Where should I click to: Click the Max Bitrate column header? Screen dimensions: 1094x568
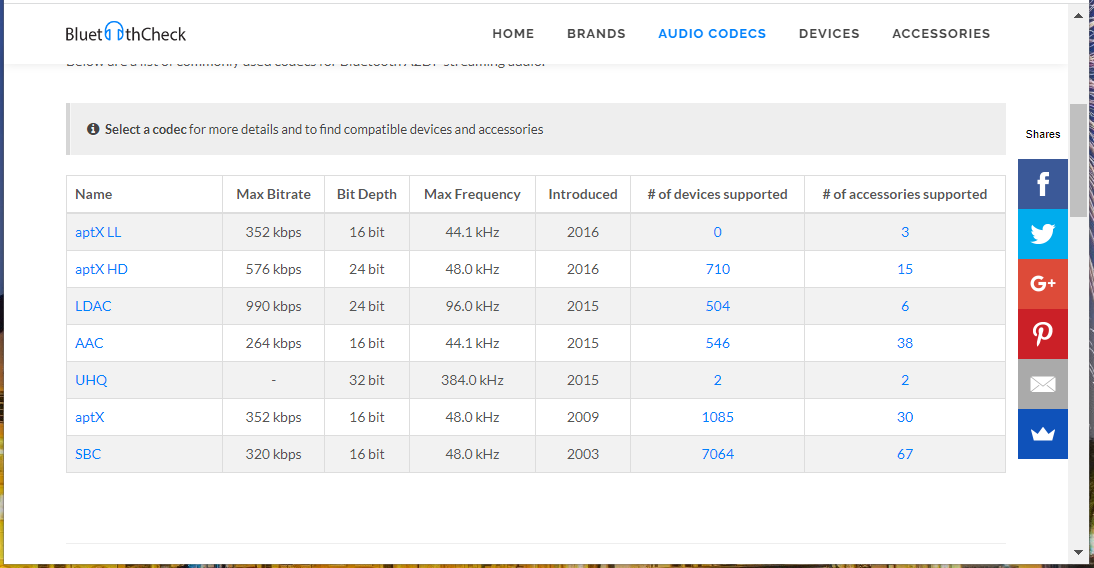click(274, 195)
